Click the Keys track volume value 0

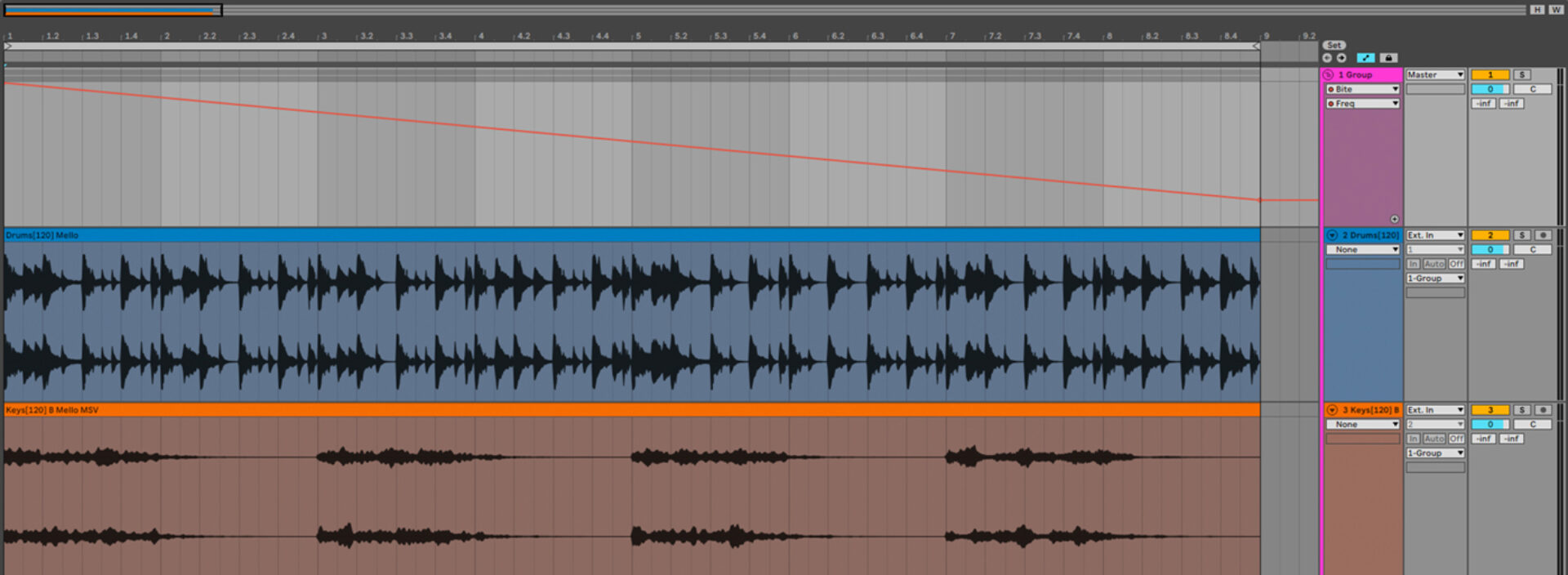[1490, 425]
